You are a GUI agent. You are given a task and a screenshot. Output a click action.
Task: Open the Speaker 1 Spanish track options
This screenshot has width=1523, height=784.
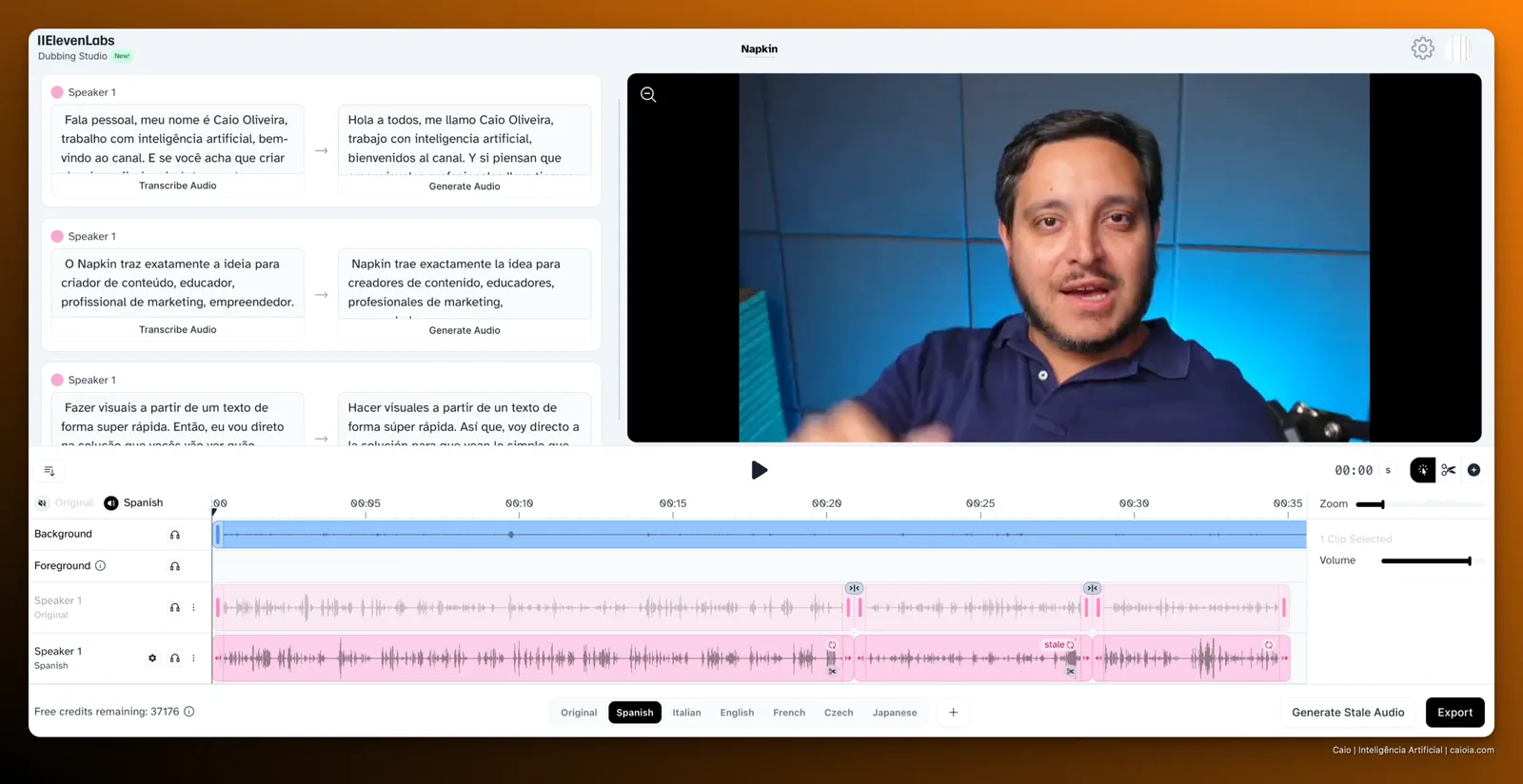click(x=193, y=657)
